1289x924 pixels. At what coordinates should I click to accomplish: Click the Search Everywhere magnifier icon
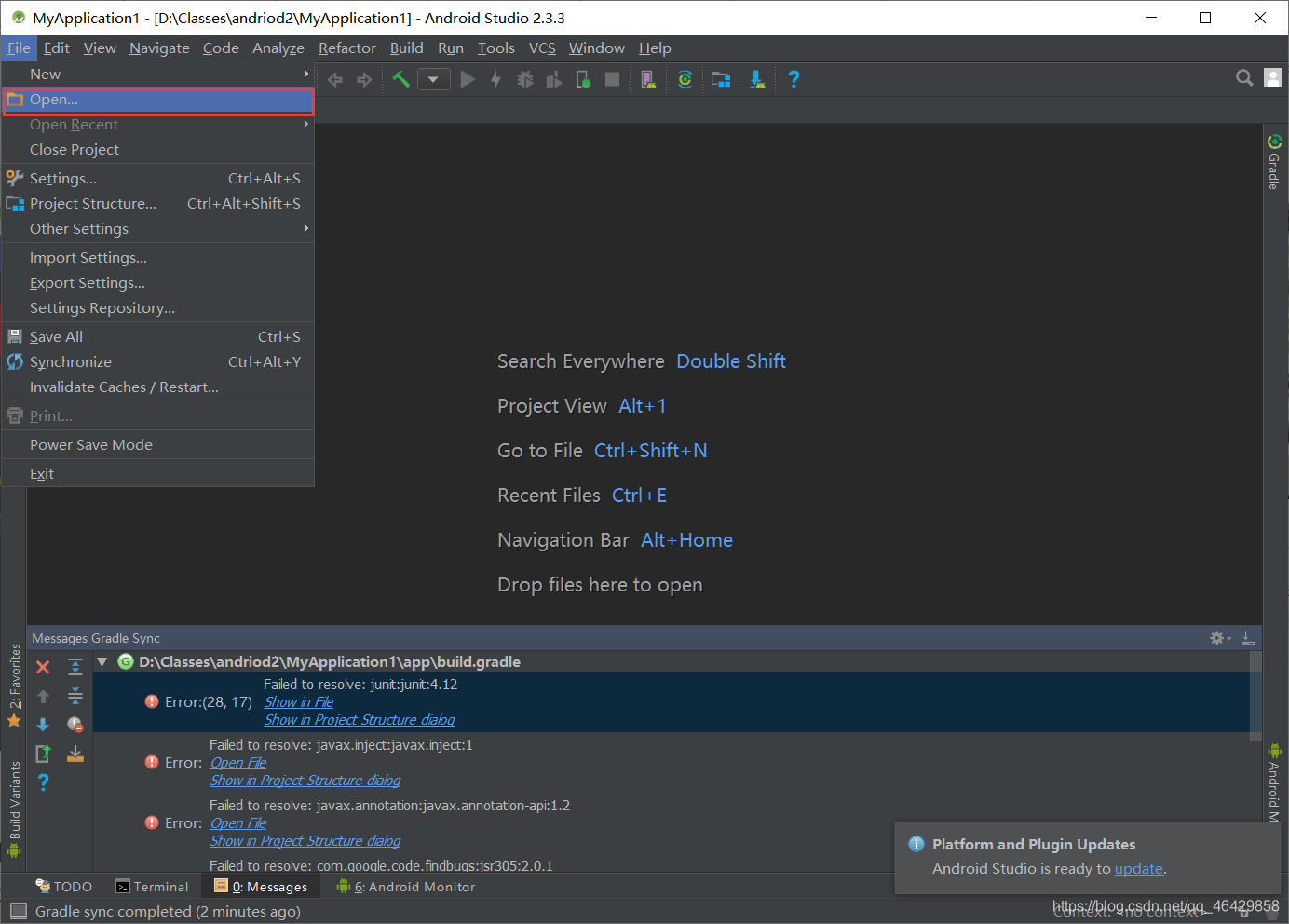point(1244,78)
